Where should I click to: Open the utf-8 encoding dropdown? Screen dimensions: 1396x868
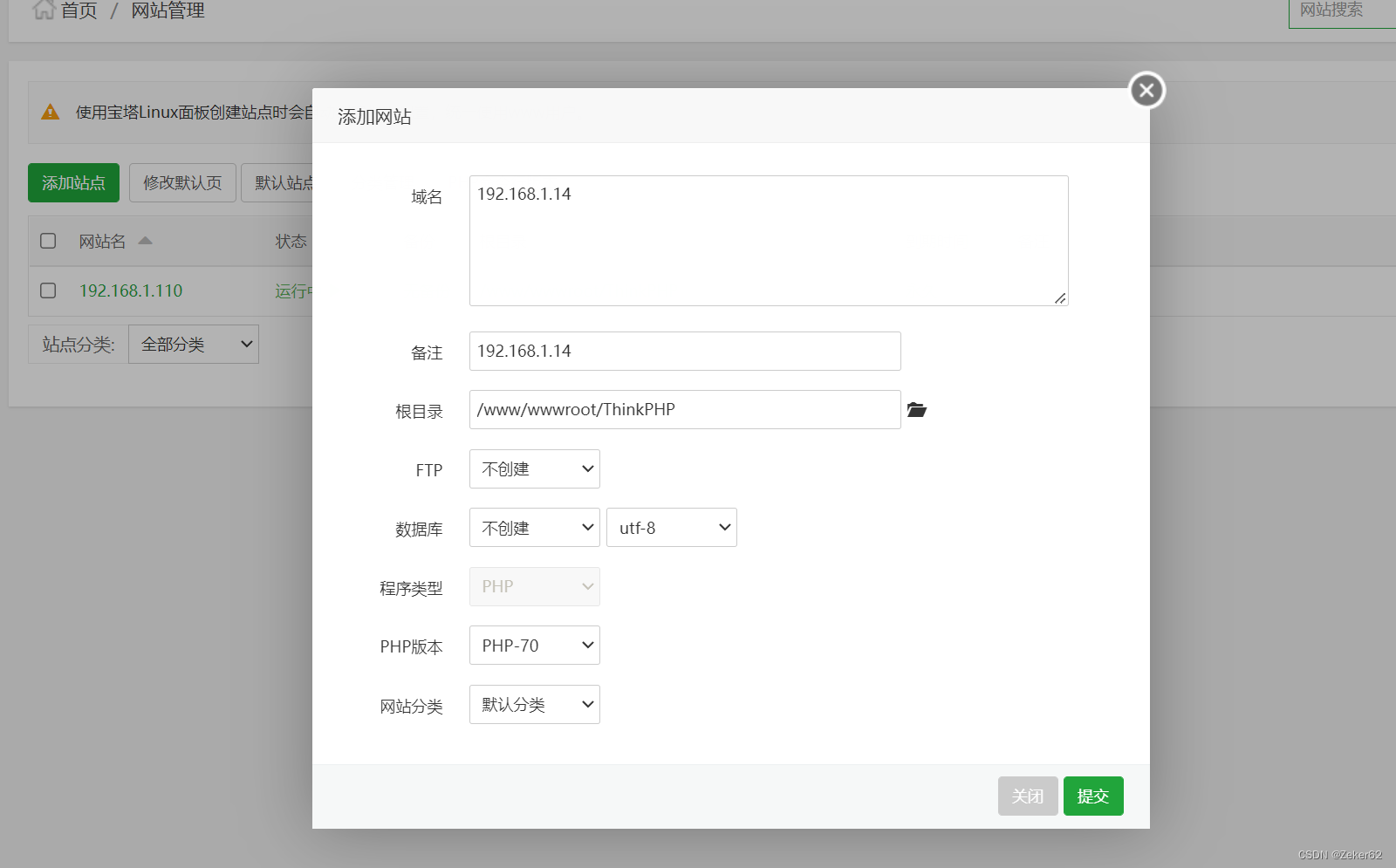pos(671,528)
